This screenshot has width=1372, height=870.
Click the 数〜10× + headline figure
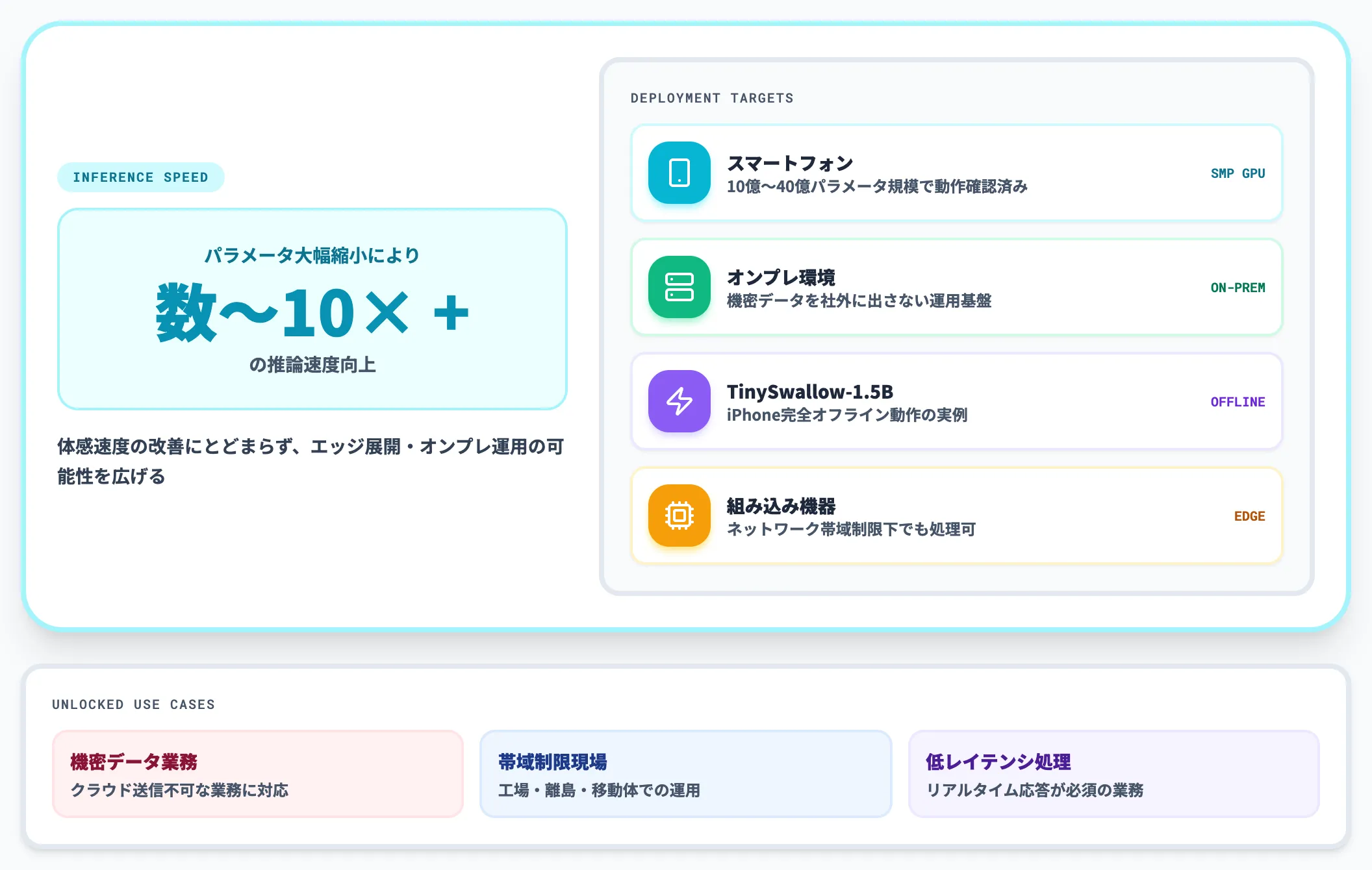click(x=312, y=313)
